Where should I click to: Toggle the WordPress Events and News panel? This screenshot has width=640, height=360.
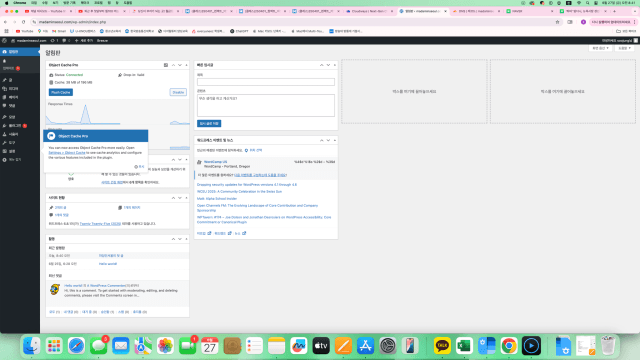click(335, 140)
